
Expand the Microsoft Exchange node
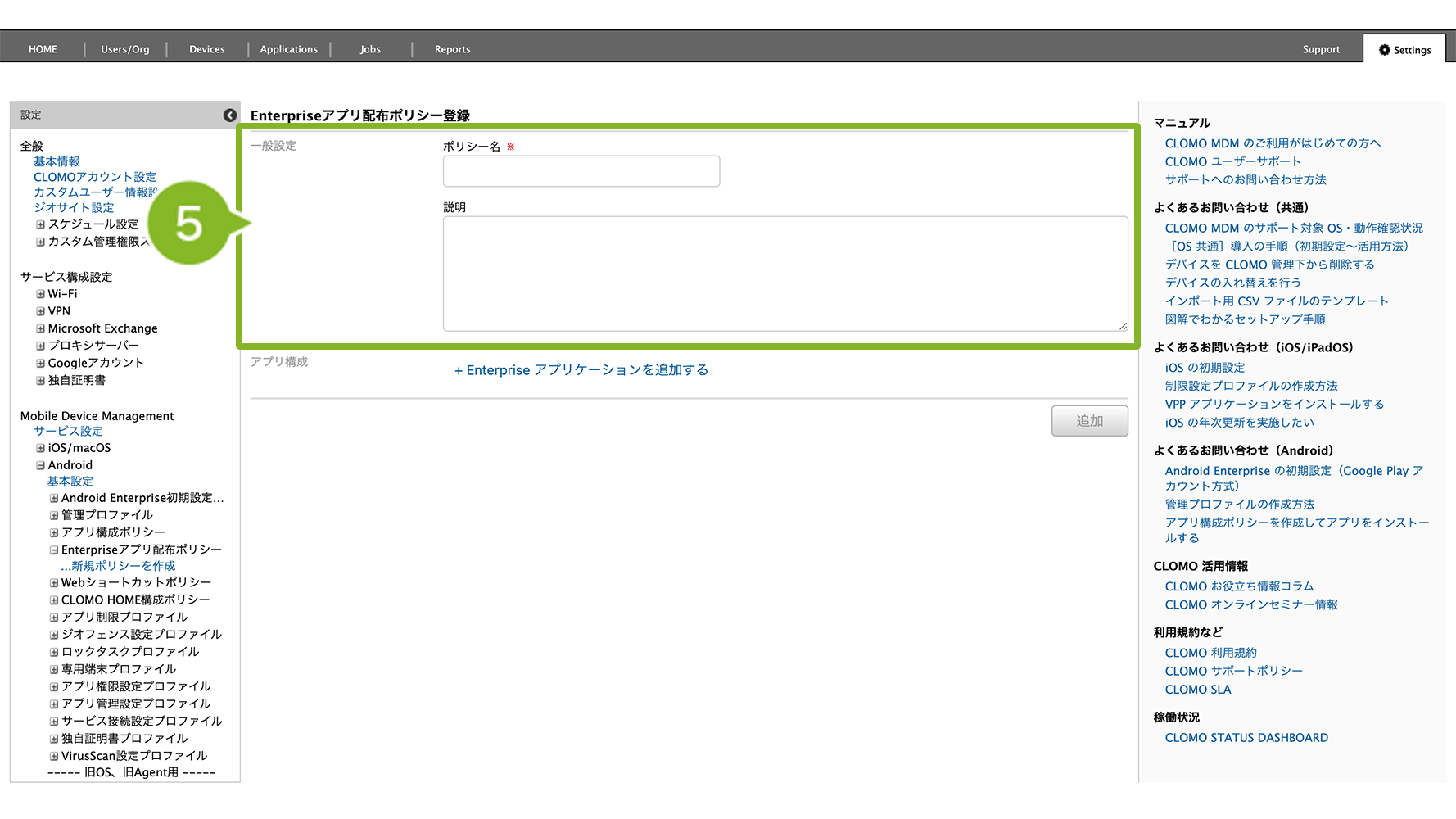click(40, 328)
